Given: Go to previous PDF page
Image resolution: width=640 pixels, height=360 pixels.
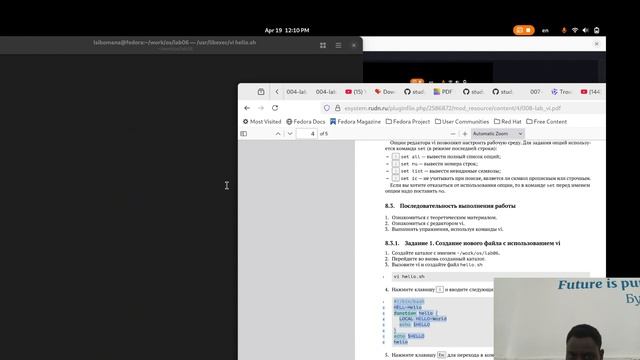Looking at the screenshot, I should 278,133.
